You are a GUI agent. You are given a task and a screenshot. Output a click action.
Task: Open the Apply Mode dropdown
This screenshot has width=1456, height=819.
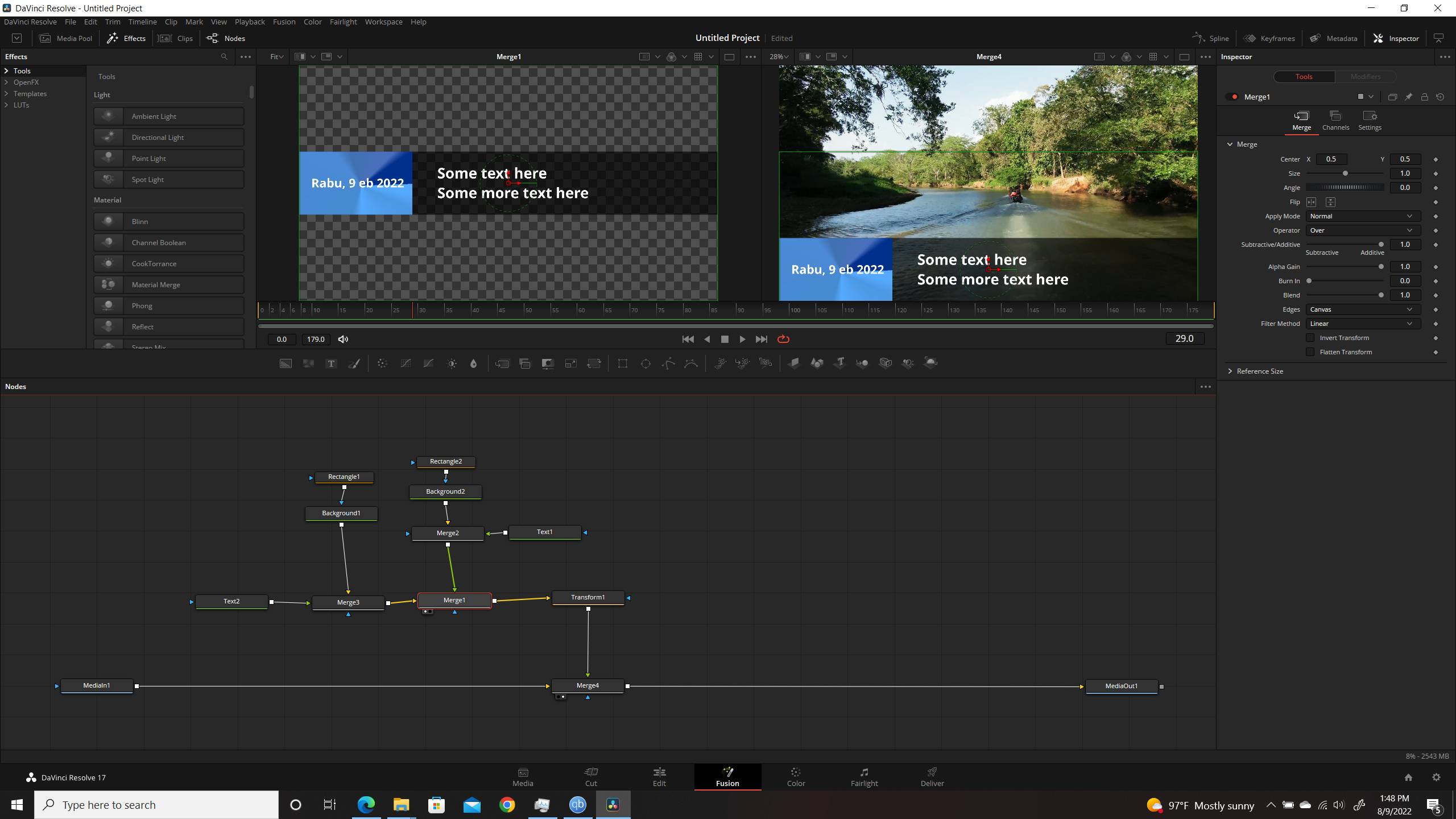[x=1363, y=216]
